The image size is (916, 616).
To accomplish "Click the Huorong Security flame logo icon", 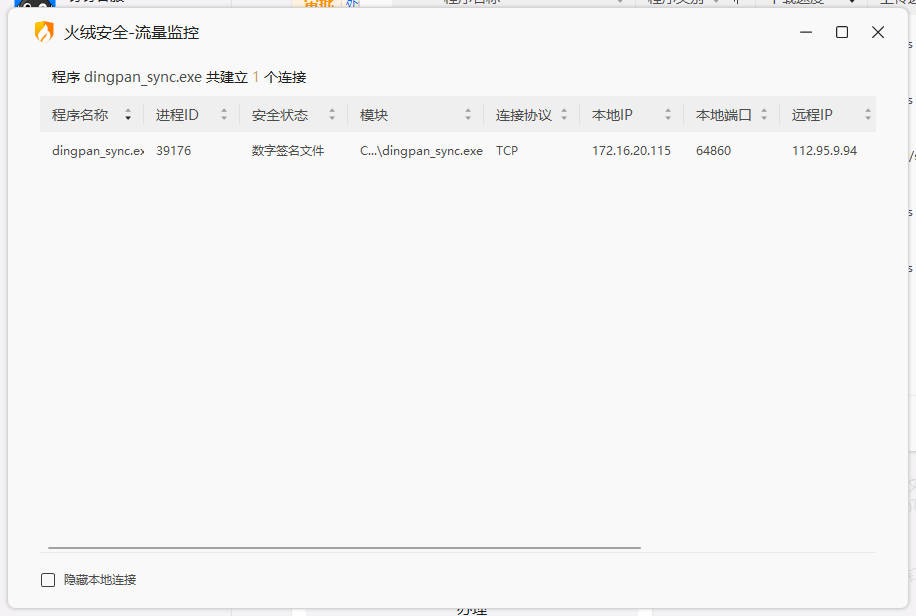I will click(x=44, y=32).
